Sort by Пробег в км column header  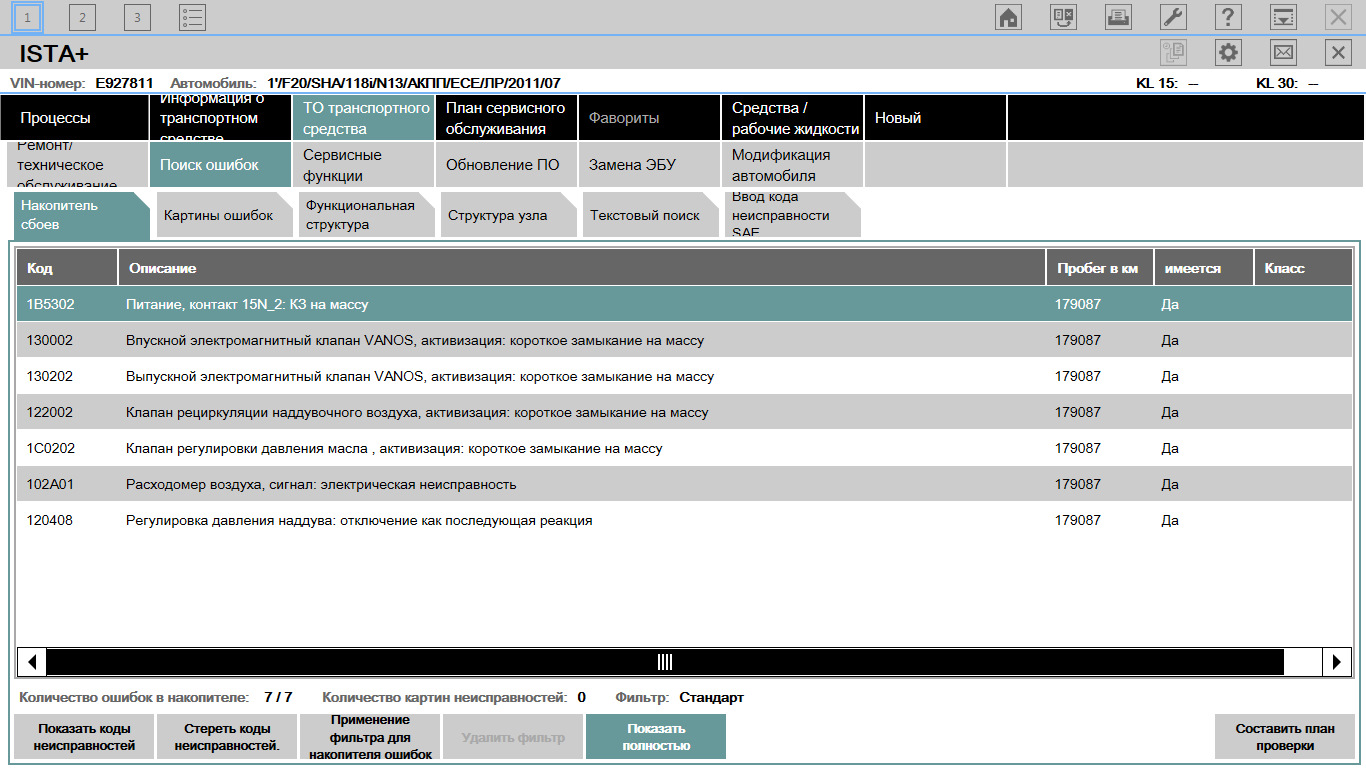(1099, 268)
